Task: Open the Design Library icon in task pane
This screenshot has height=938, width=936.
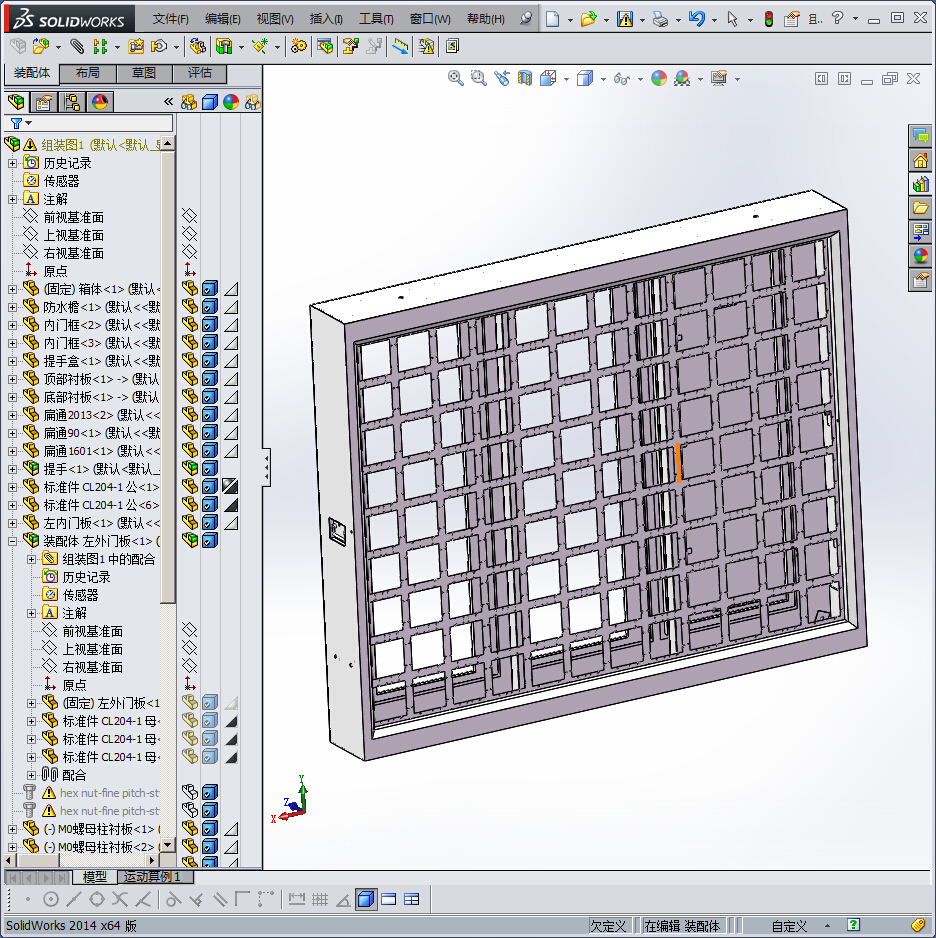Action: click(x=920, y=184)
